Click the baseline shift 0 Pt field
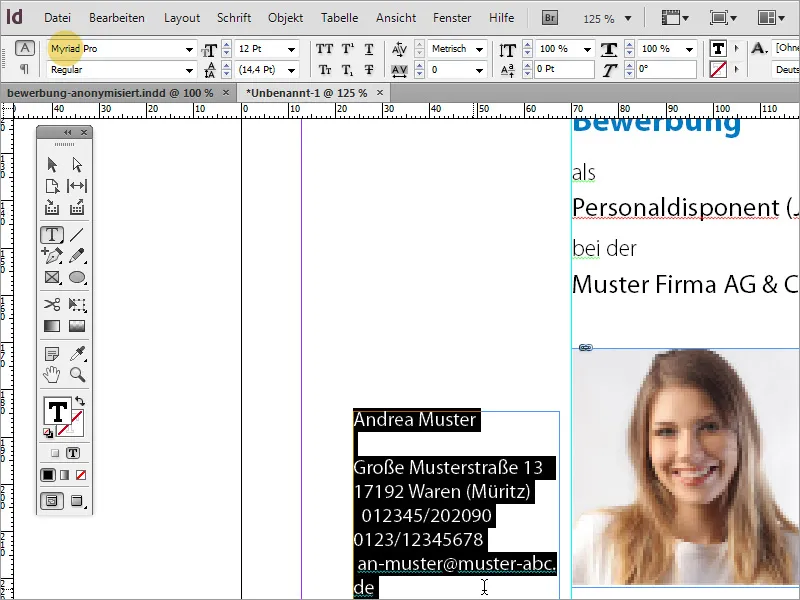Viewport: 800px width, 600px height. click(564, 69)
